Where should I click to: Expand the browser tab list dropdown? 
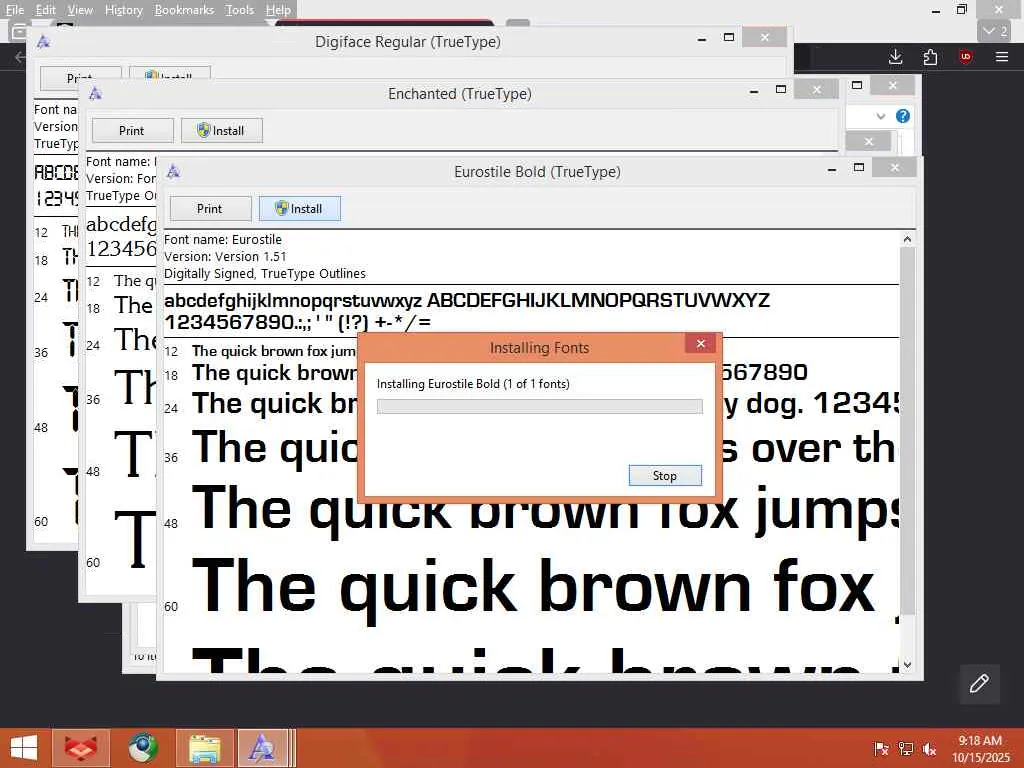click(x=995, y=31)
